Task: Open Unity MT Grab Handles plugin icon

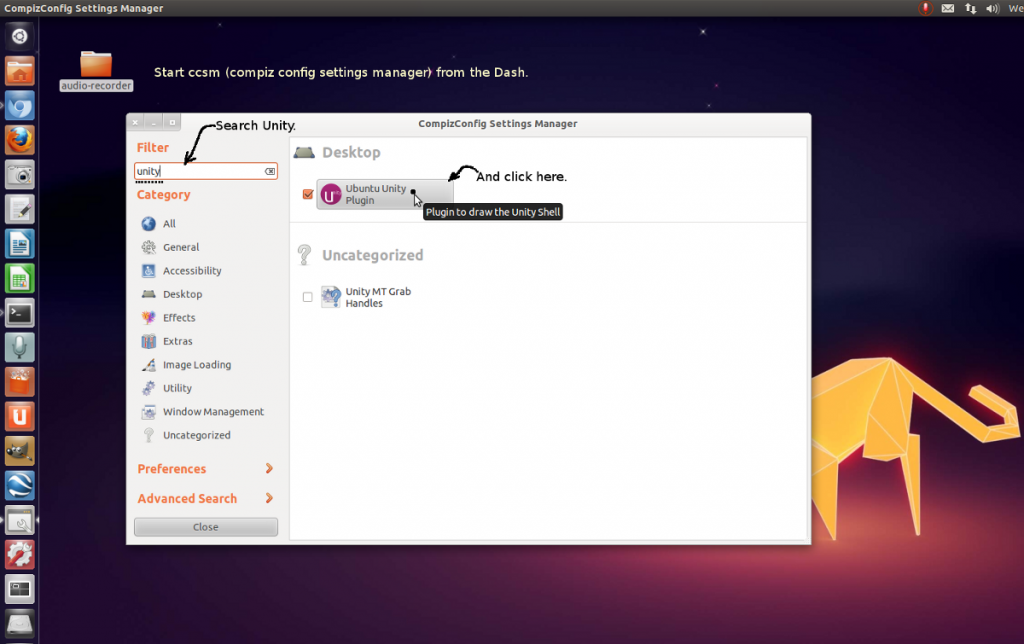Action: click(x=331, y=297)
